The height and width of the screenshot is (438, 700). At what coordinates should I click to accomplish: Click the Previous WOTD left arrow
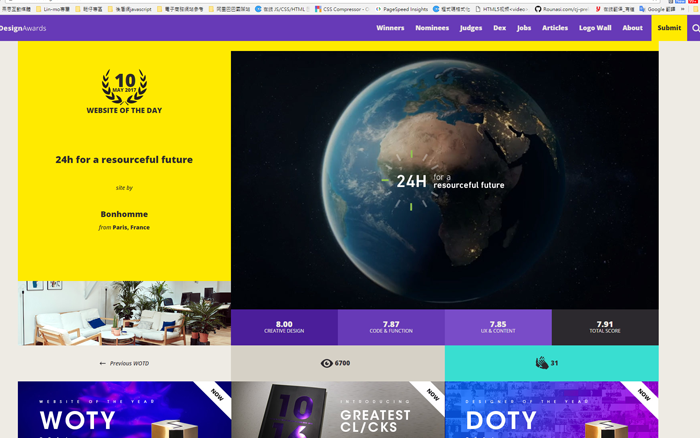(x=103, y=363)
